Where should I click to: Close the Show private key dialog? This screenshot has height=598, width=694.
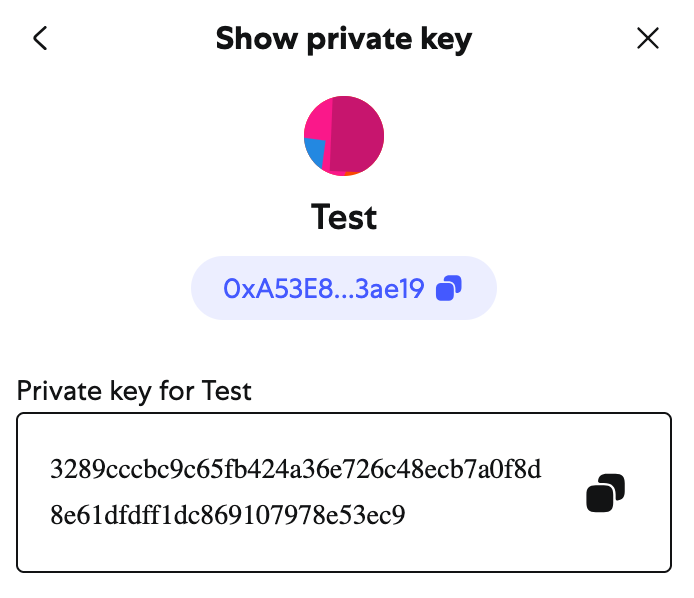[x=648, y=38]
